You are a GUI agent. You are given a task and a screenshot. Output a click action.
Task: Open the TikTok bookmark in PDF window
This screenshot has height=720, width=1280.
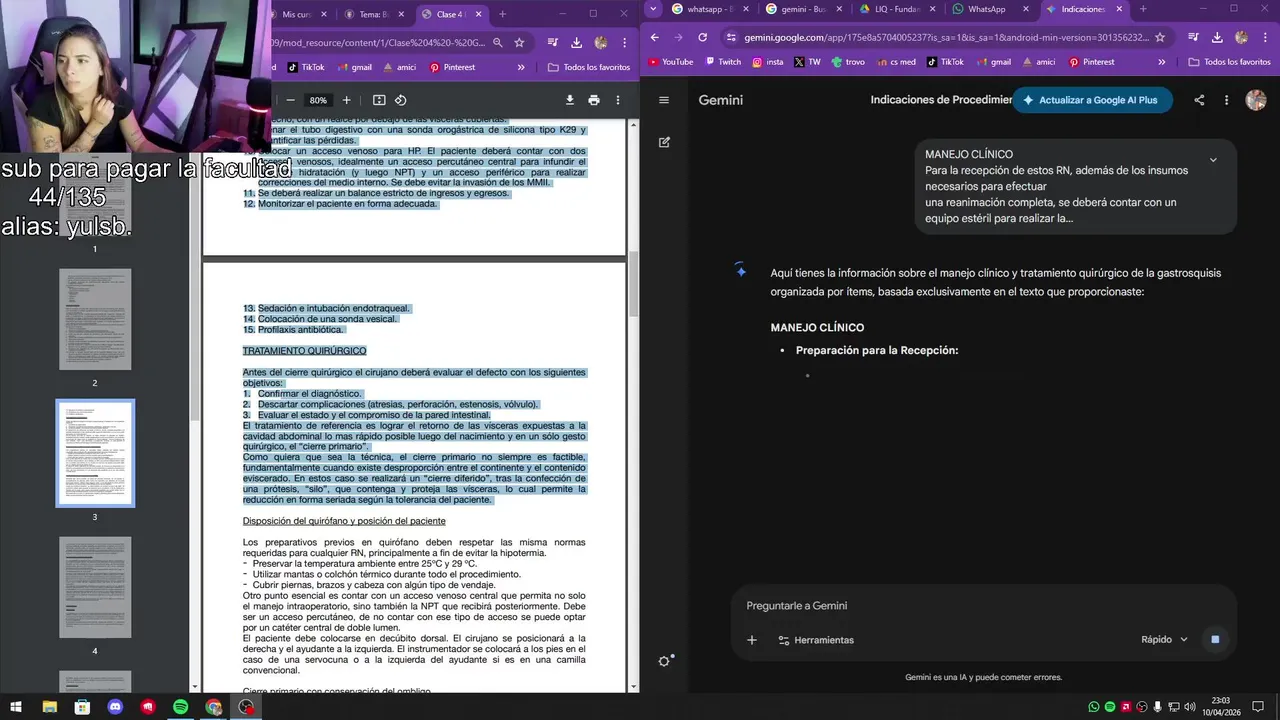click(305, 67)
